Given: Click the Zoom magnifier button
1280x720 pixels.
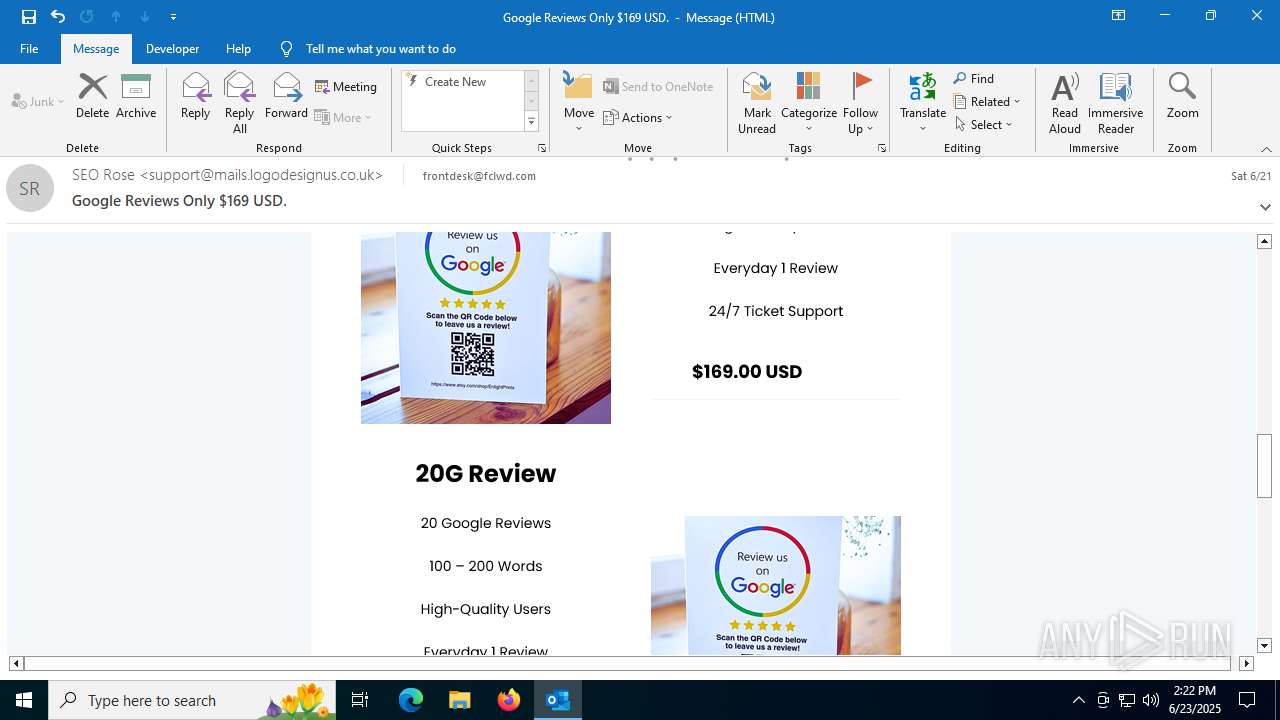Looking at the screenshot, I should click(x=1182, y=97).
